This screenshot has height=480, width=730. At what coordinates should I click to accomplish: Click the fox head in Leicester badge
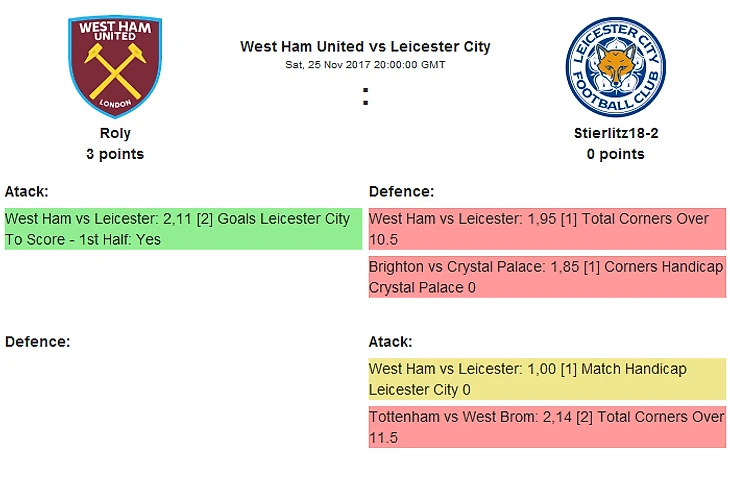pyautogui.click(x=615, y=70)
